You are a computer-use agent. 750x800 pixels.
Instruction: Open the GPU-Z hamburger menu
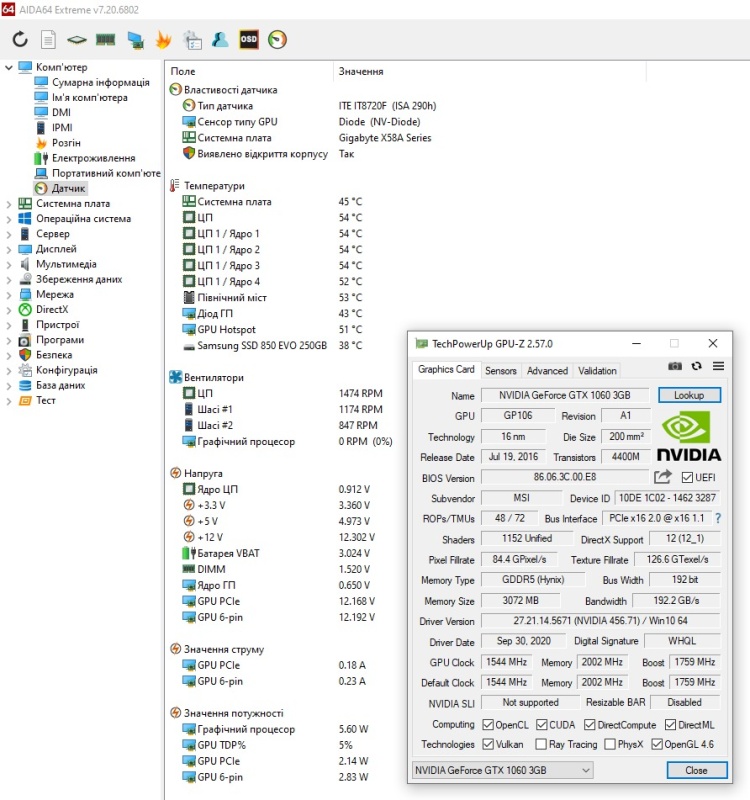(x=718, y=366)
